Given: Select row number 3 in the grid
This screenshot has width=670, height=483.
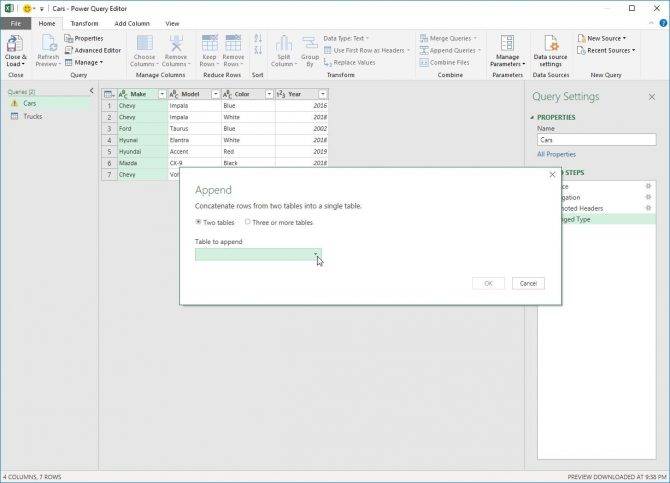Looking at the screenshot, I should [x=109, y=129].
